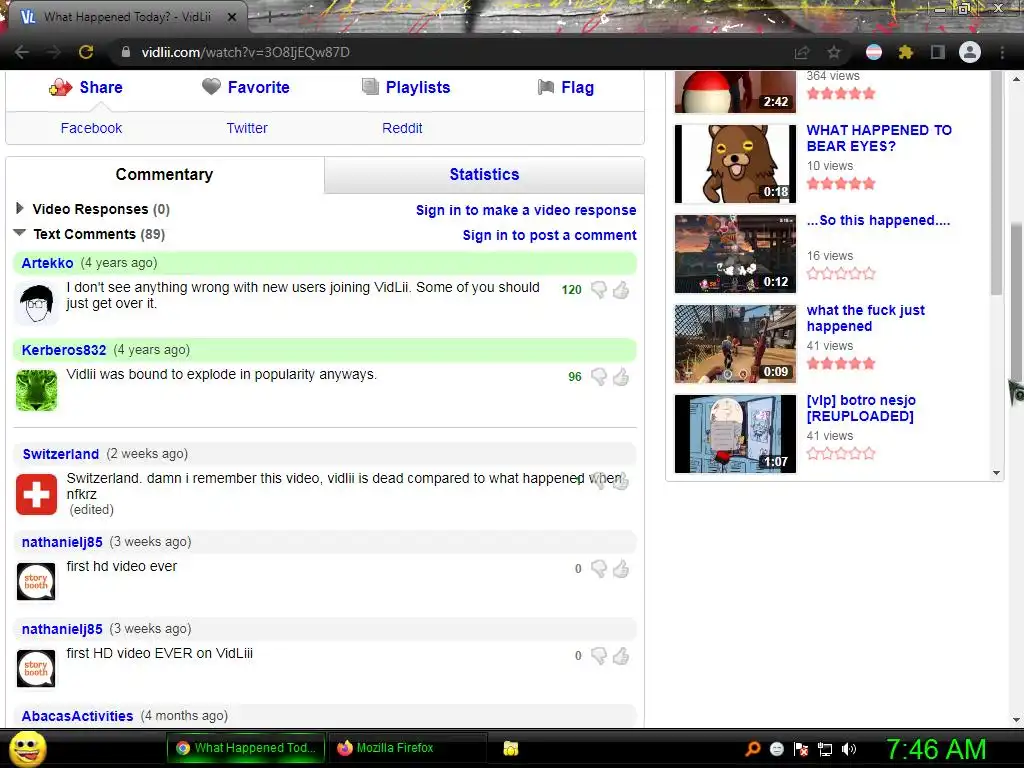Click the Playlists icon
Viewport: 1024px width, 768px height.
point(370,87)
